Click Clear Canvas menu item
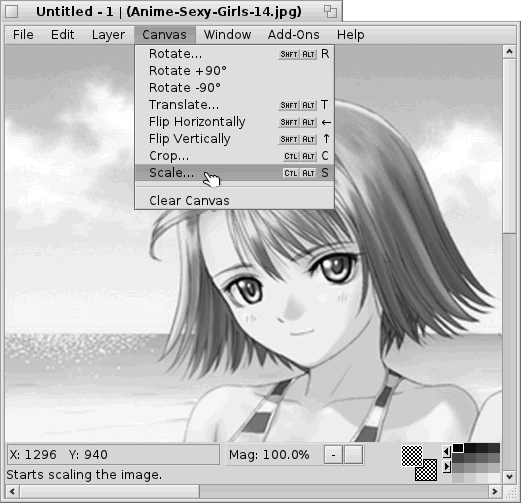521x503 pixels. 234,201
